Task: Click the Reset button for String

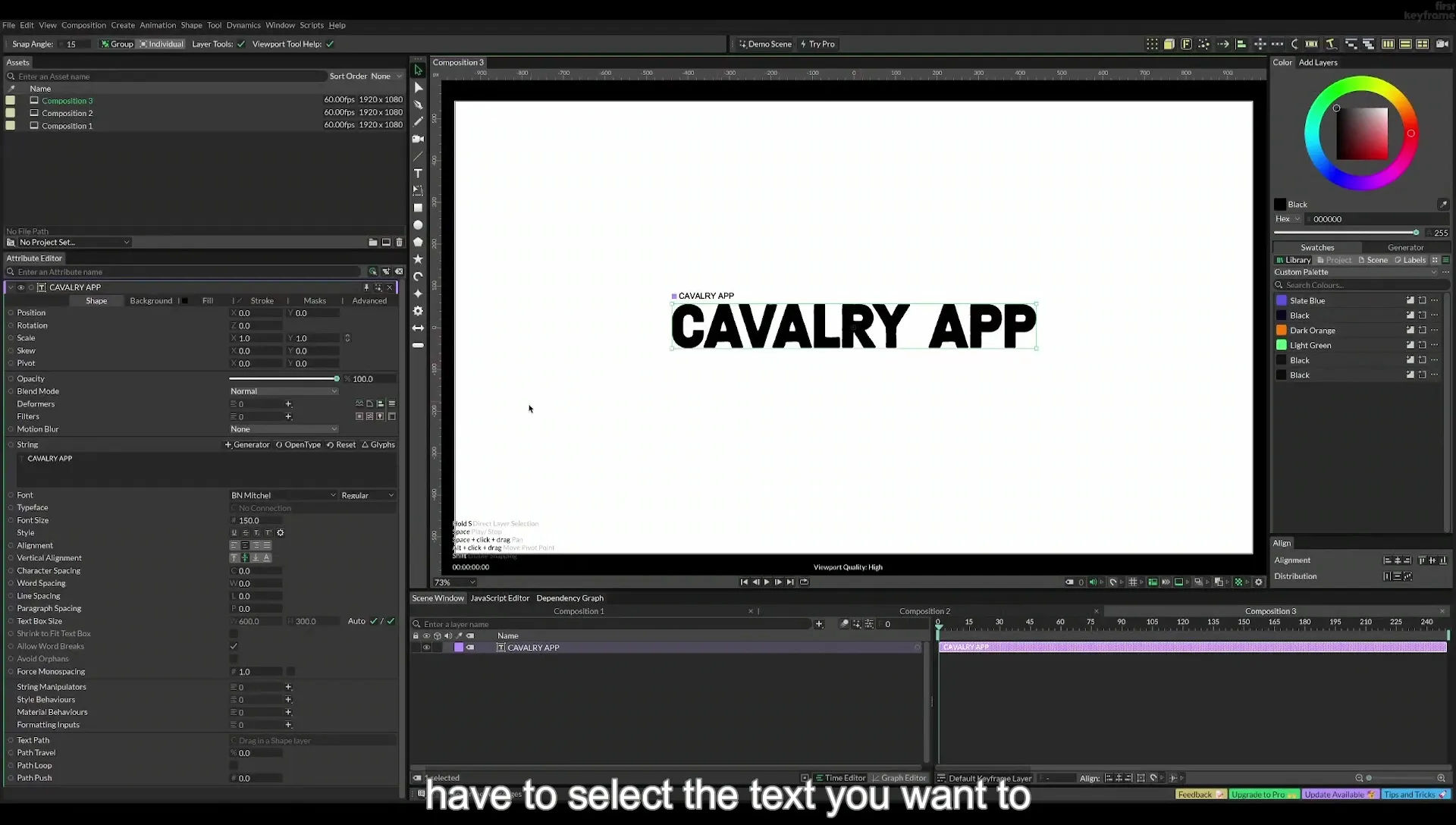Action: click(341, 445)
